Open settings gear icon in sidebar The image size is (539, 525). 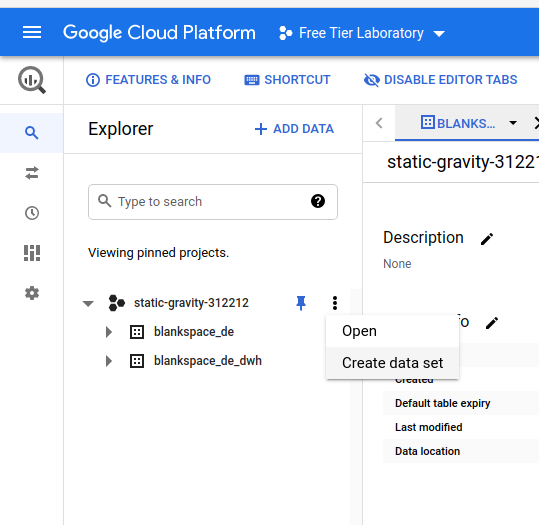pos(32,293)
